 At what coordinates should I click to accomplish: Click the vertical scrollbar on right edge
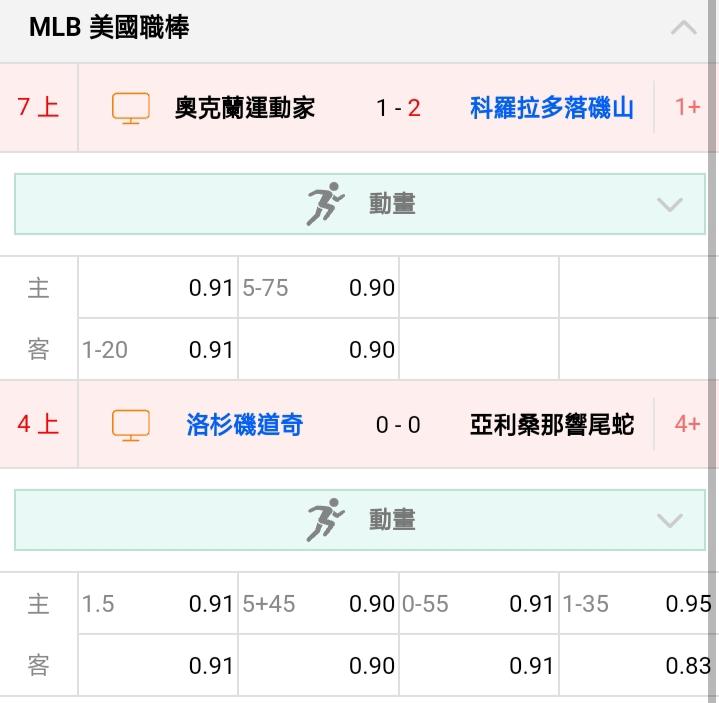pos(713,351)
